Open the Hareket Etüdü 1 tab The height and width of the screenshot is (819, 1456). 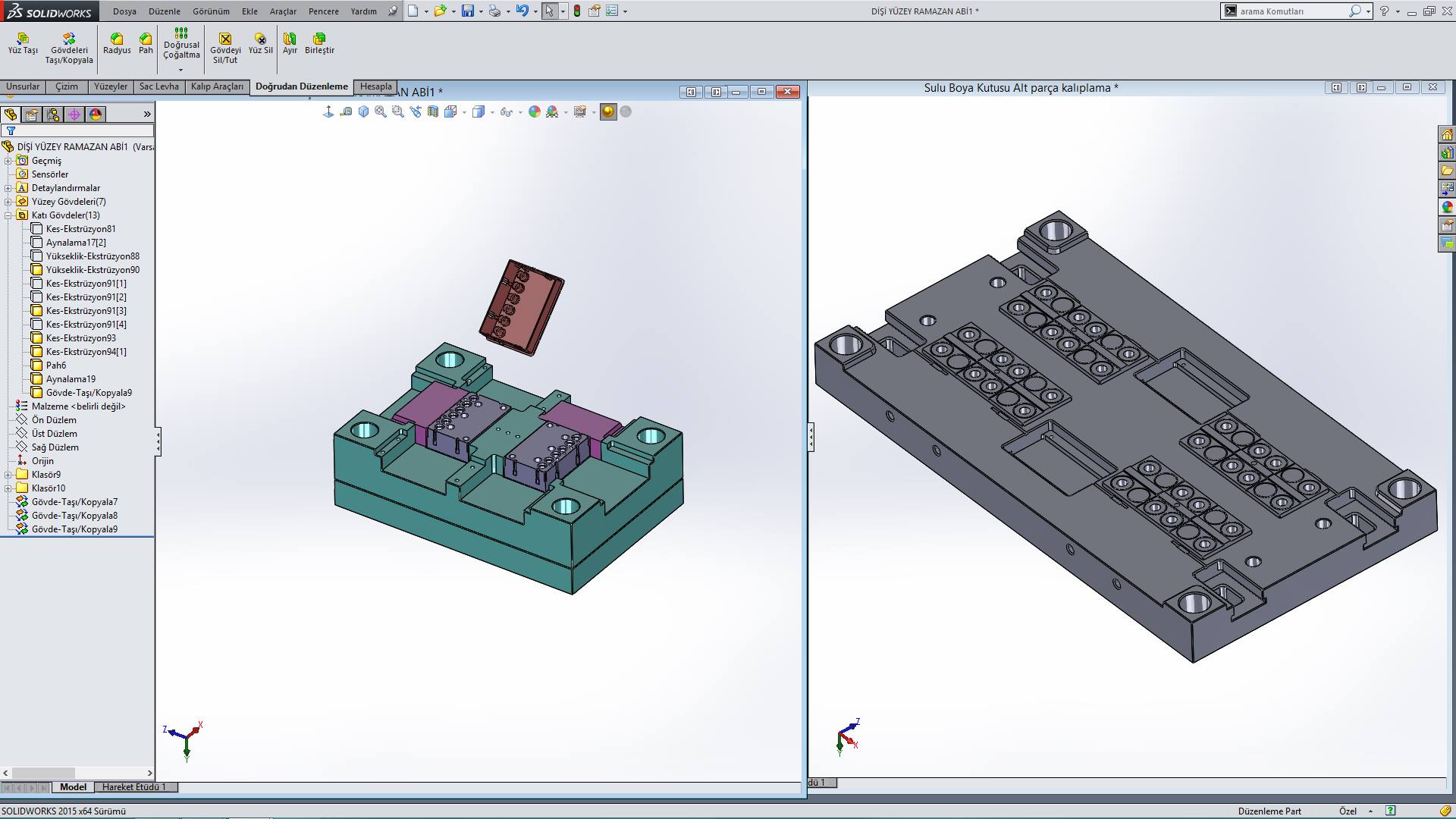134,787
